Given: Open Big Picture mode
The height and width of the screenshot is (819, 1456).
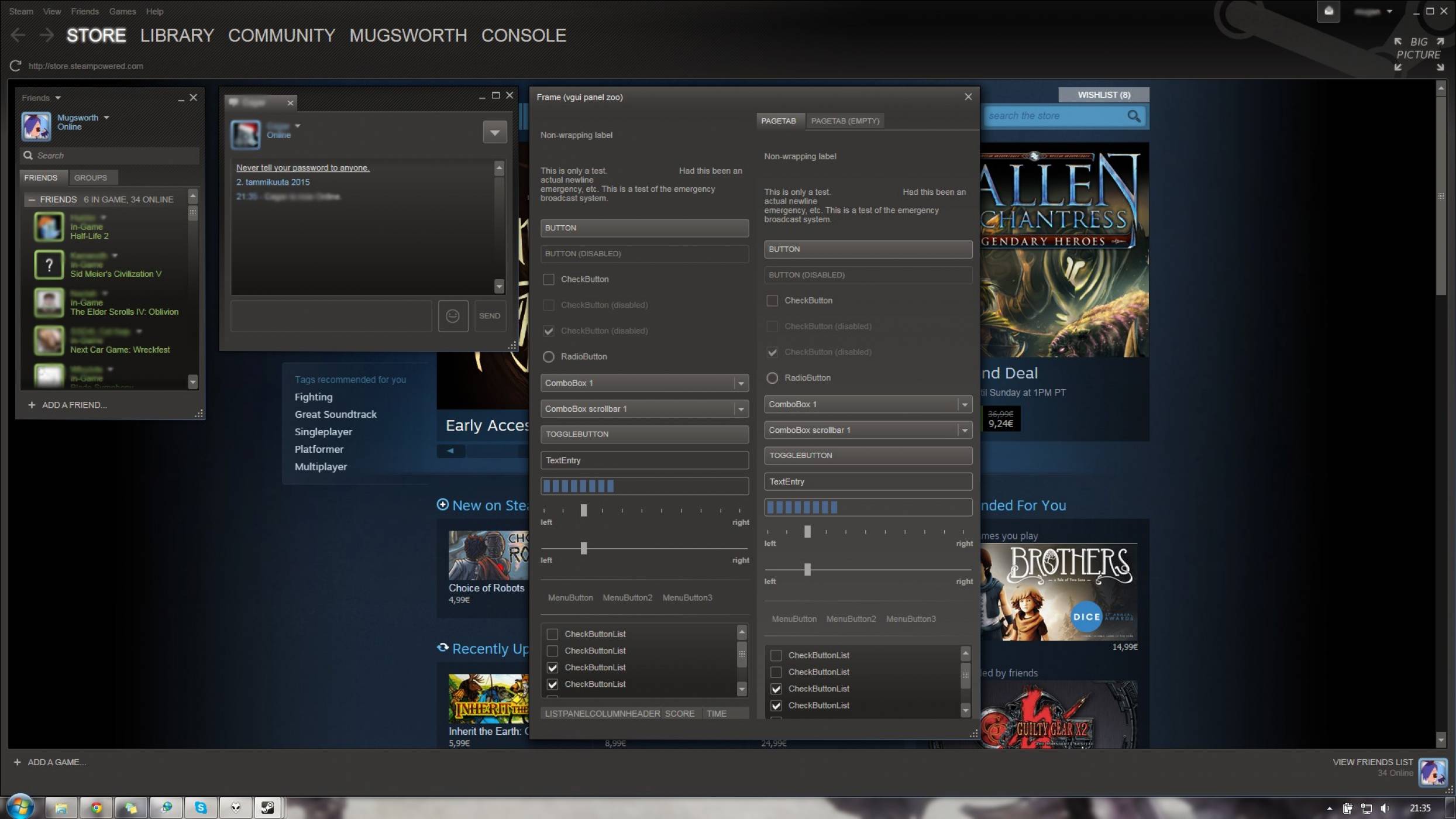Looking at the screenshot, I should (x=1418, y=49).
